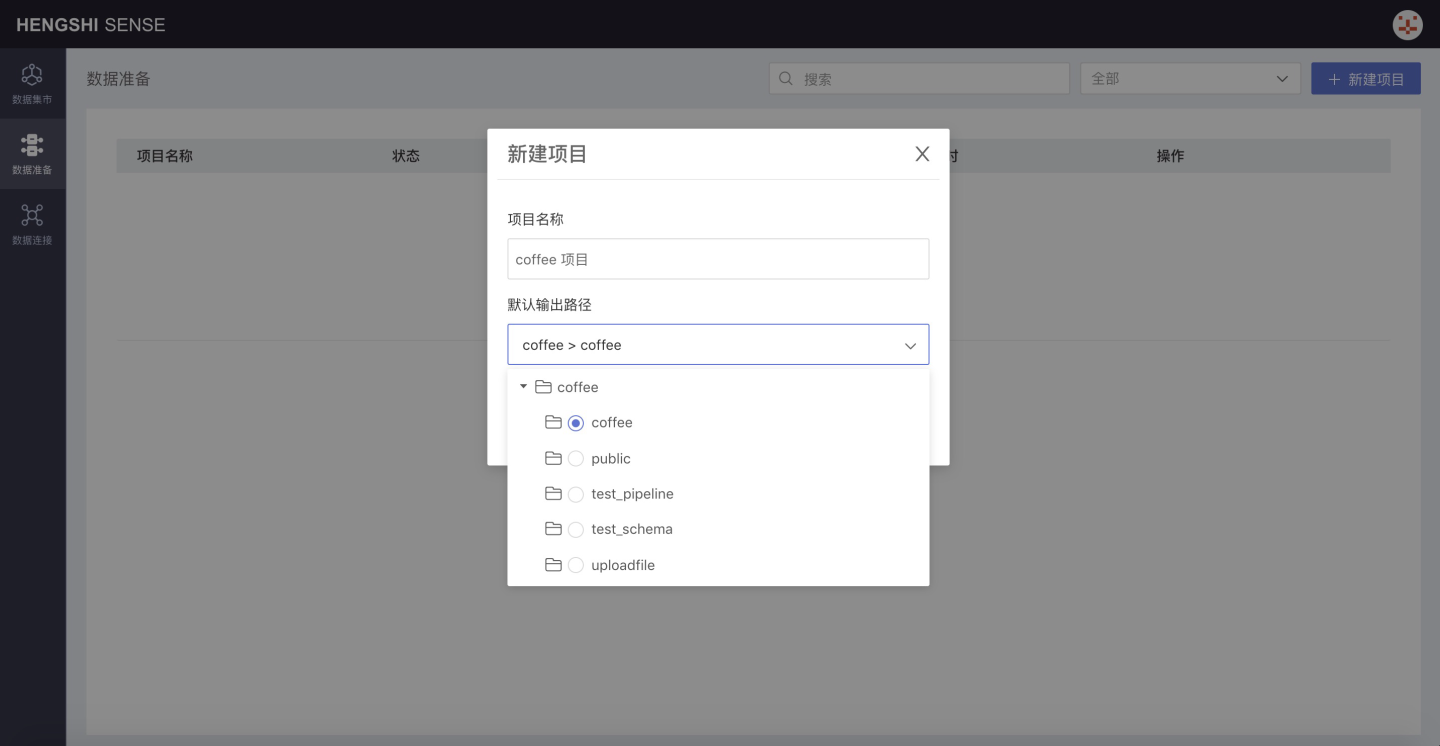Expand the 全部 filter dropdown
Viewport: 1440px width, 746px height.
click(x=1189, y=79)
